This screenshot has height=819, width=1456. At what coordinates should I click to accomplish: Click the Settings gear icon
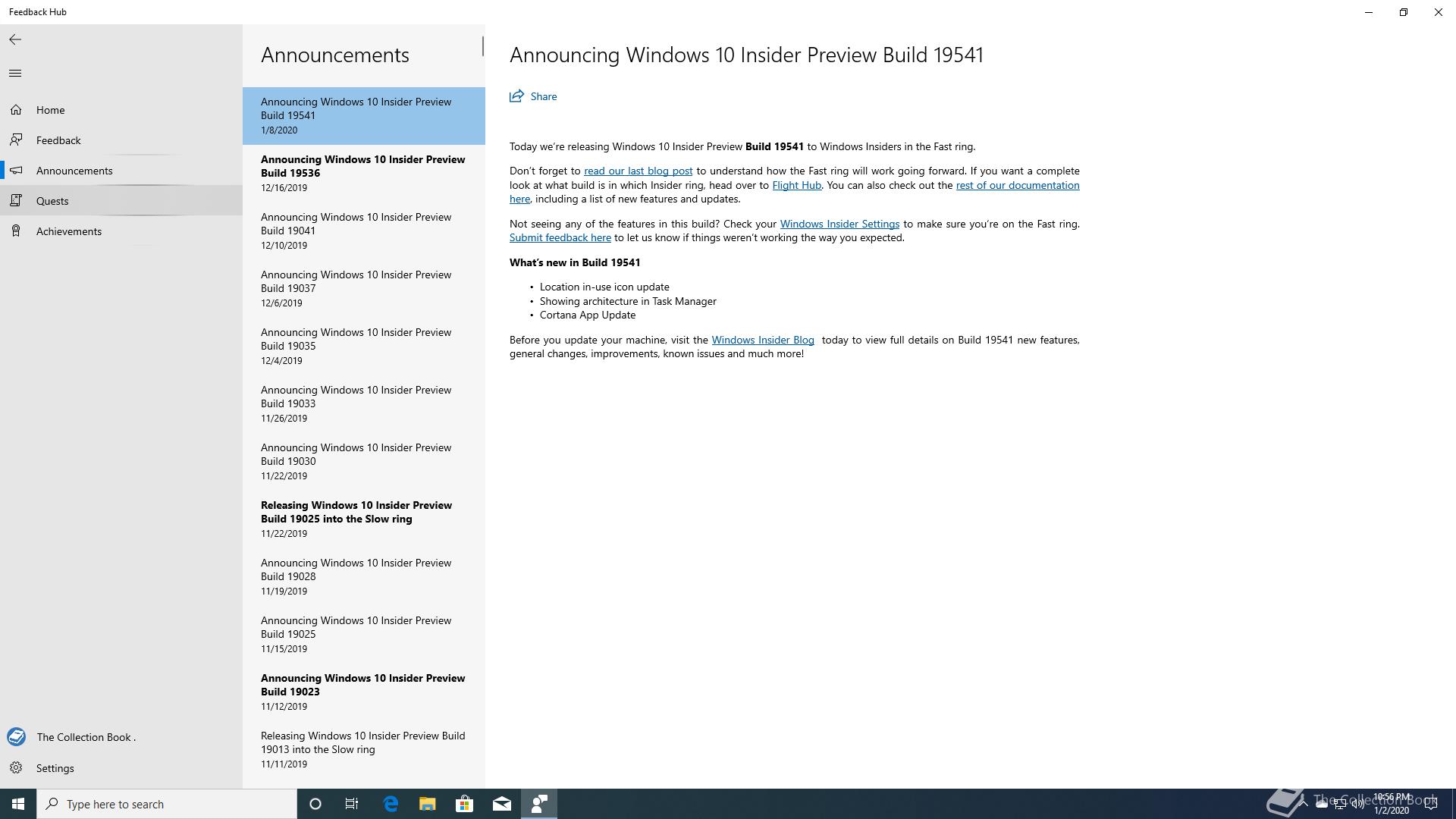(x=16, y=768)
